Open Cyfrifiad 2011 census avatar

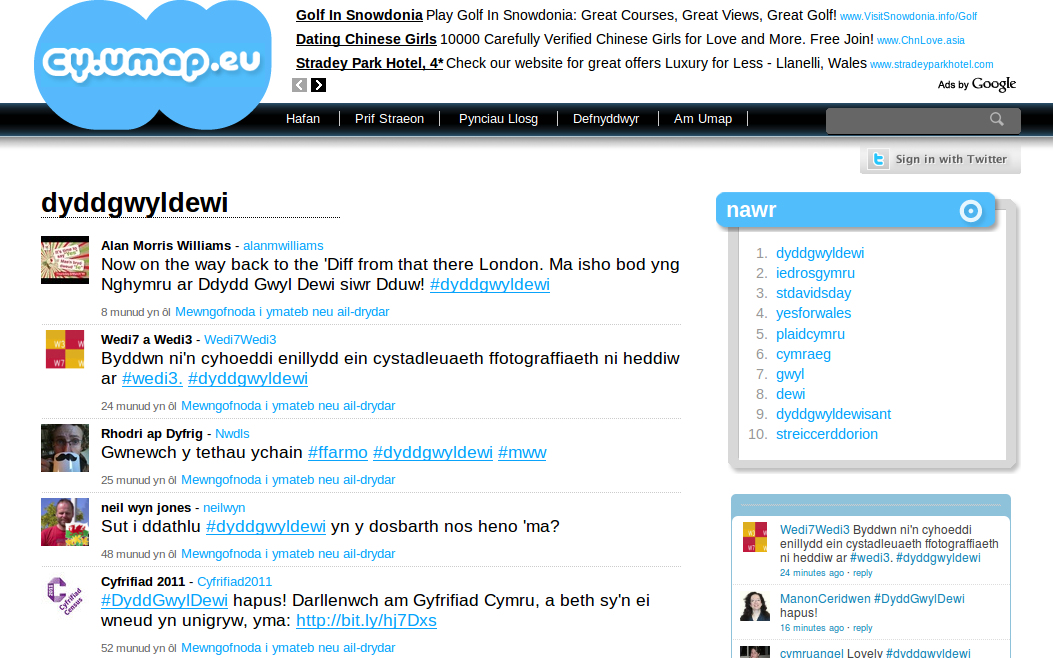click(x=65, y=596)
